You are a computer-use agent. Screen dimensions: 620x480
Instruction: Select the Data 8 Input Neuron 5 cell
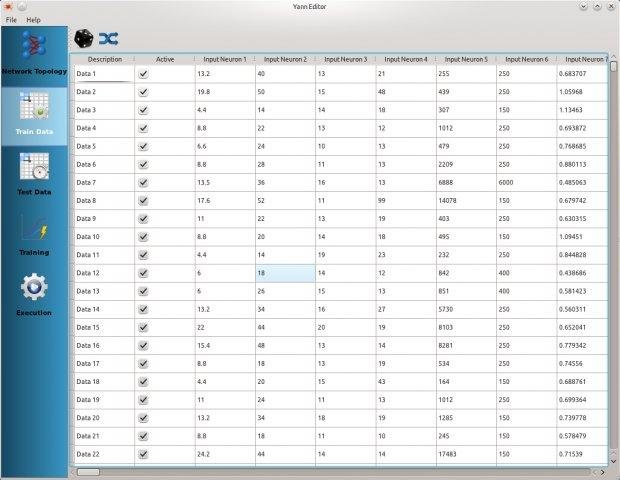[x=465, y=201]
